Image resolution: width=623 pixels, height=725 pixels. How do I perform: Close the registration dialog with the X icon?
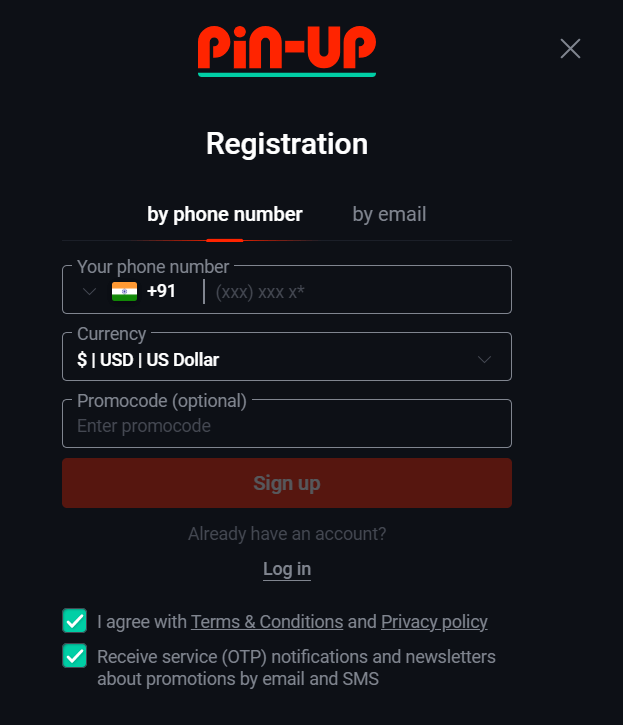(570, 48)
